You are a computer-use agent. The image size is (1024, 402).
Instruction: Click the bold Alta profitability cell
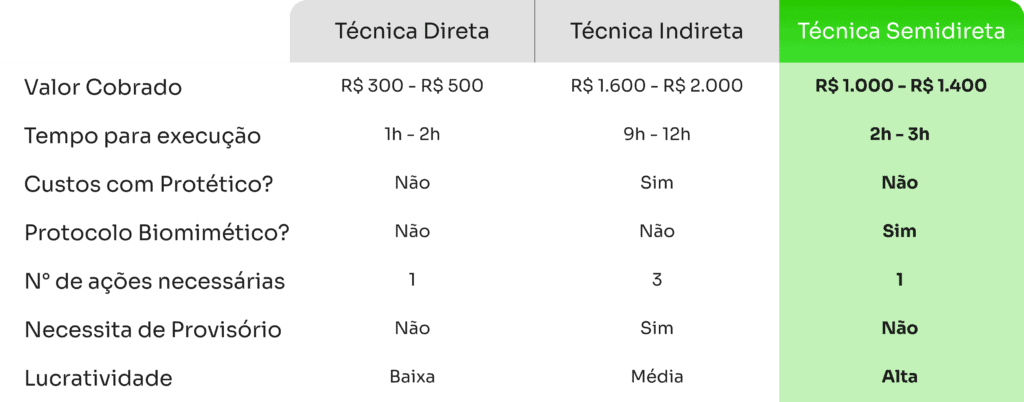[x=901, y=377]
